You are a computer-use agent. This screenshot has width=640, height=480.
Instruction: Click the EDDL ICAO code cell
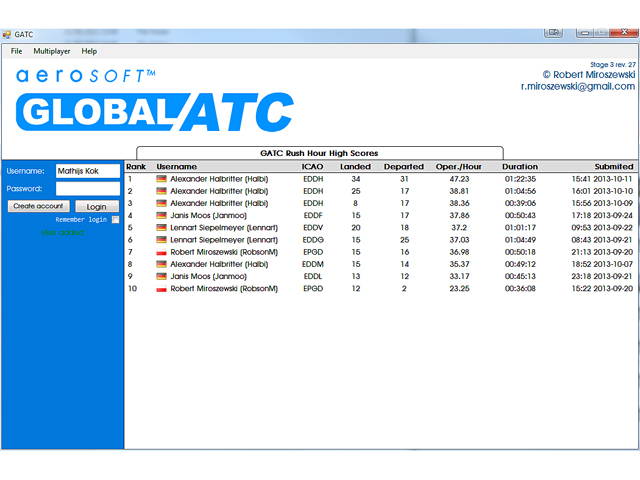pos(313,276)
